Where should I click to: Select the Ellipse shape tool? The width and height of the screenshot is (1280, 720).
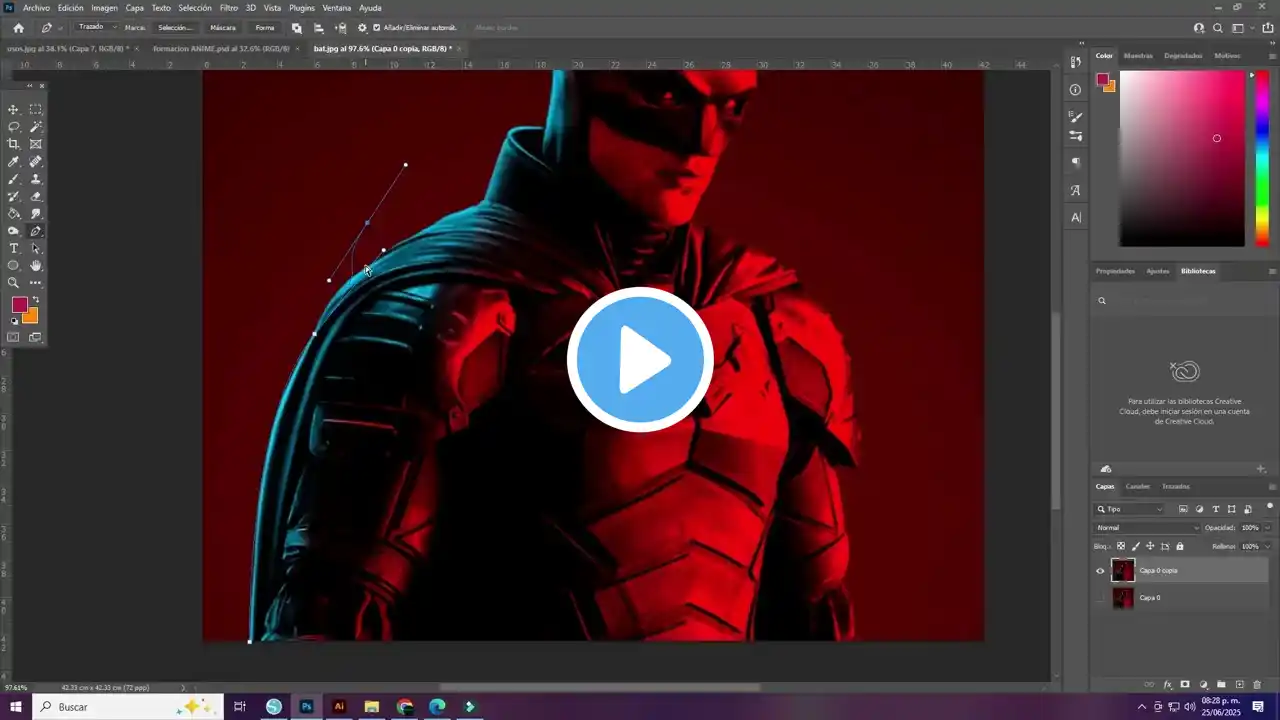(x=14, y=265)
